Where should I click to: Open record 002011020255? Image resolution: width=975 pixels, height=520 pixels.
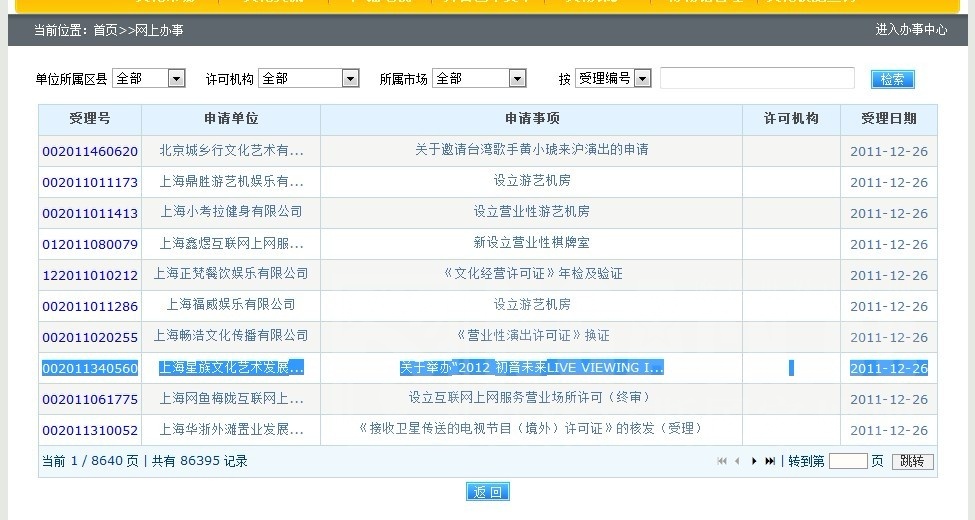(90, 337)
